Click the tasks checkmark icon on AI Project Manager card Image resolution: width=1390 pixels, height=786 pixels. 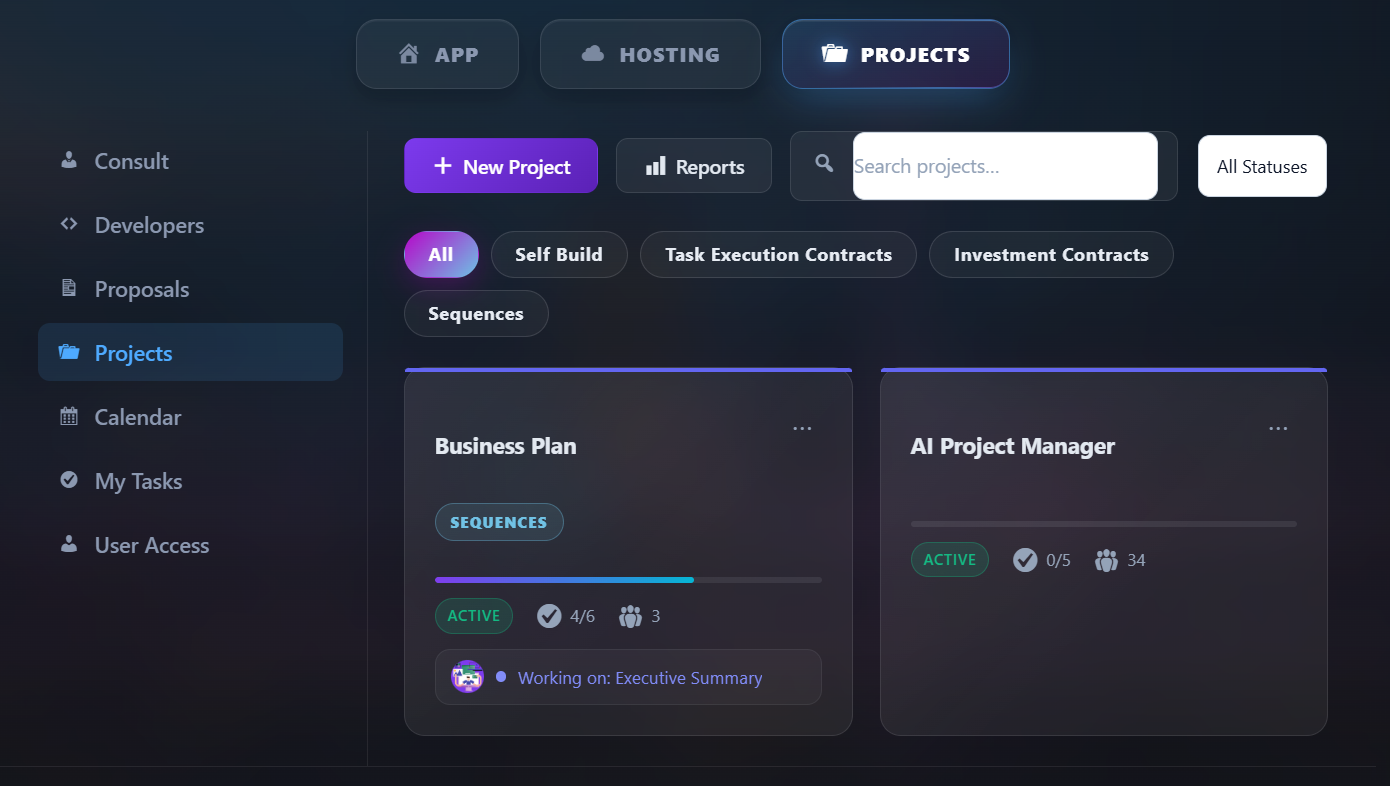(1025, 560)
